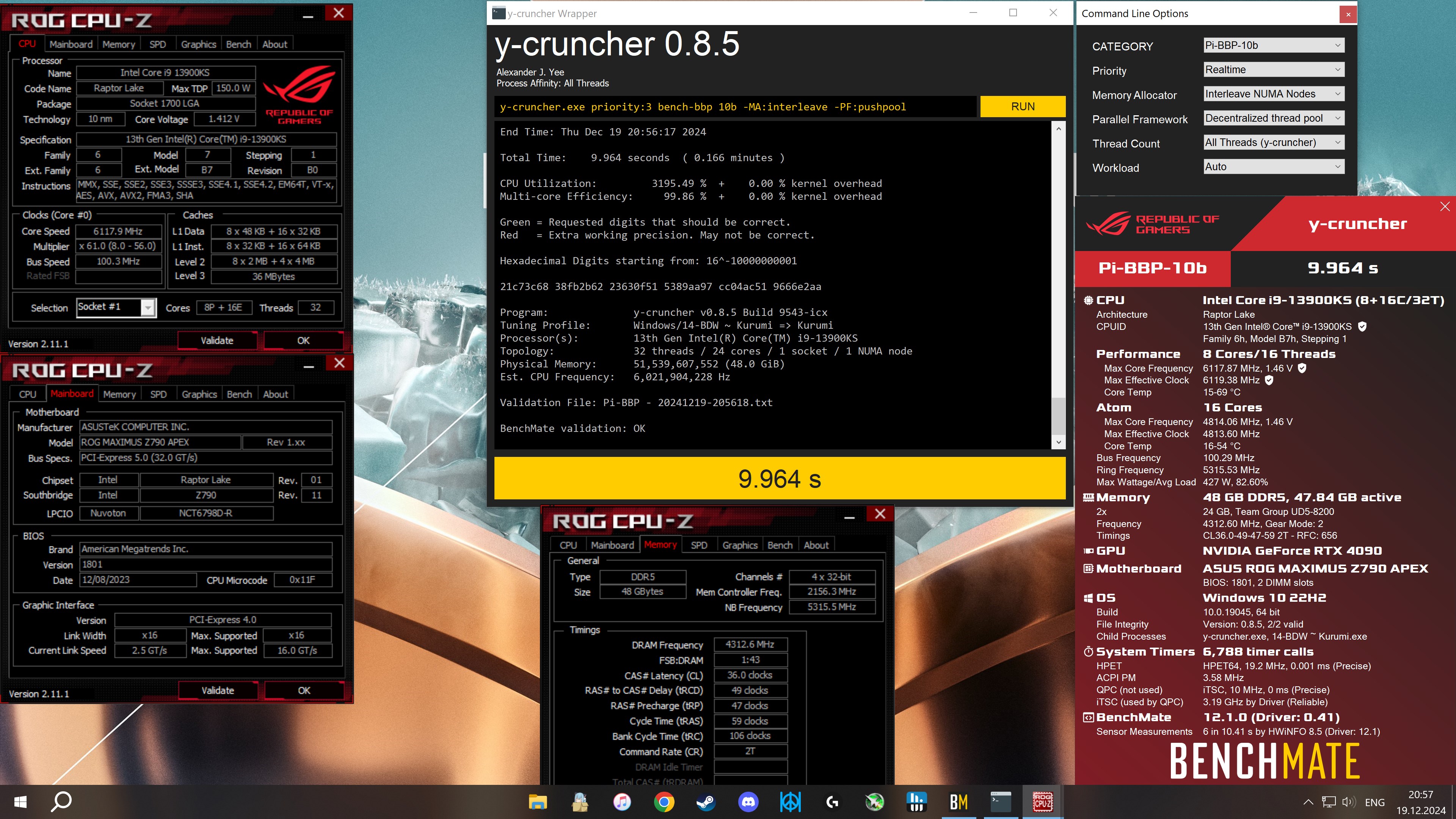The width and height of the screenshot is (1456, 819).
Task: Select SPD tab in Mainboard CPU-Z window
Action: (158, 394)
